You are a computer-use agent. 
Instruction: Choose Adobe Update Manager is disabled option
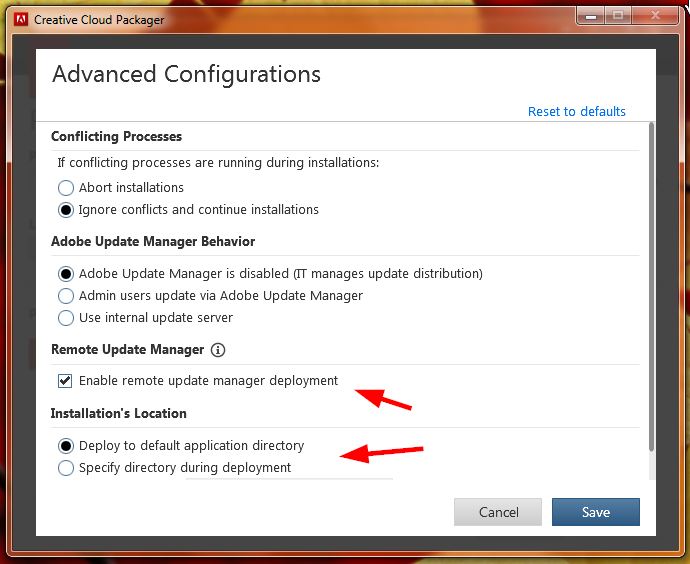tap(66, 274)
